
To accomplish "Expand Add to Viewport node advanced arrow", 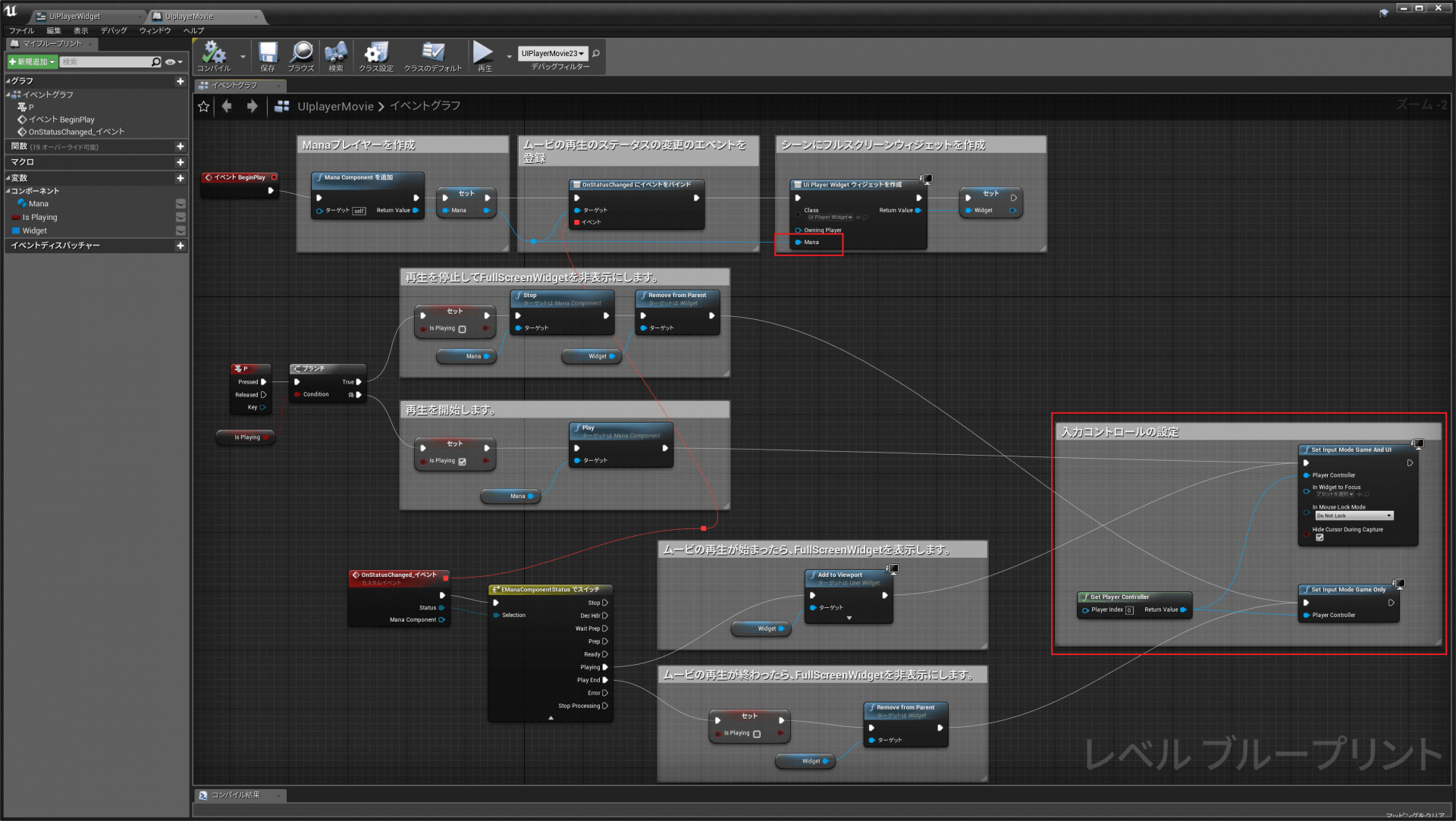I will (849, 619).
